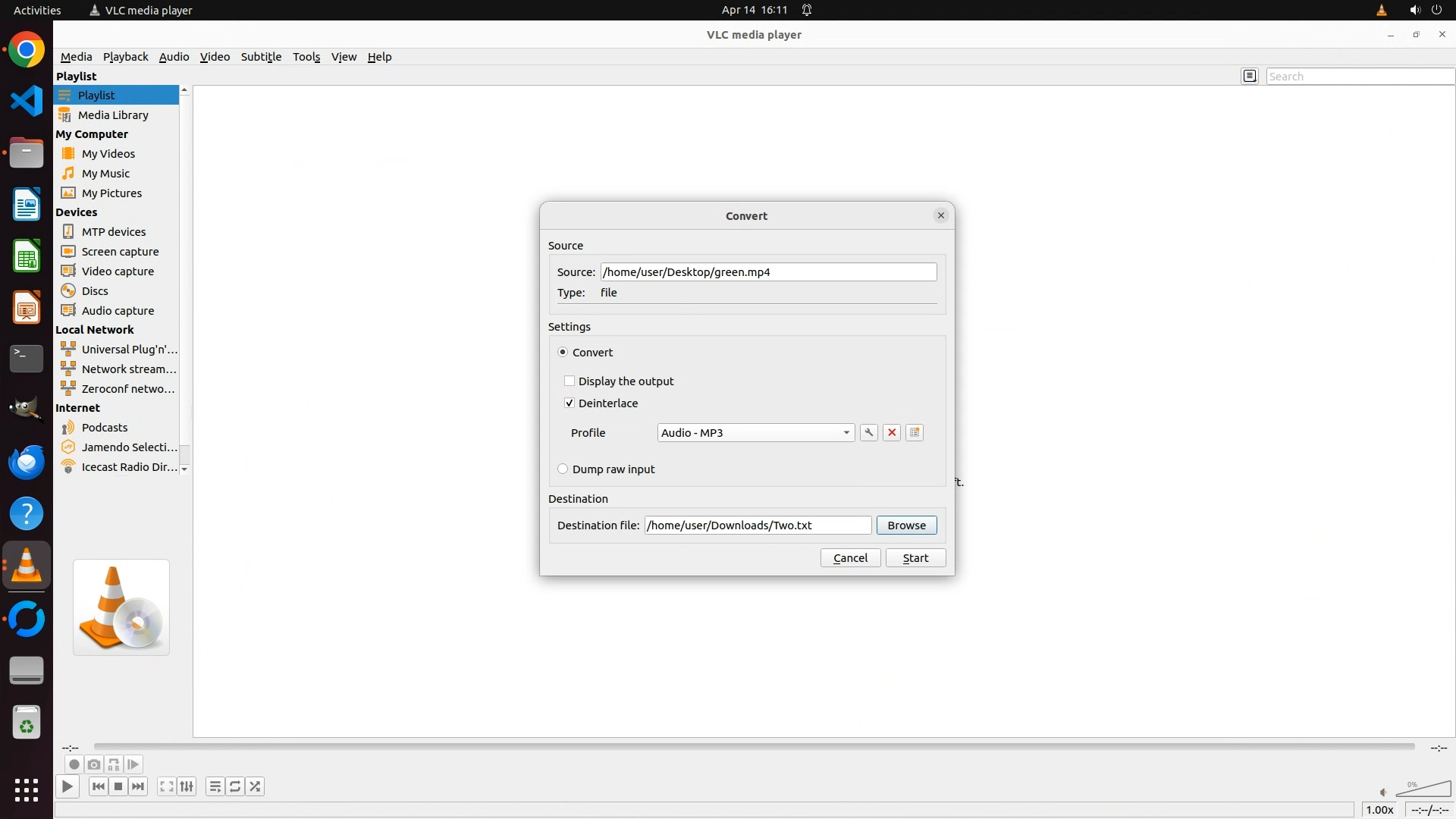
Task: Click the volume slider
Action: coord(1423,790)
